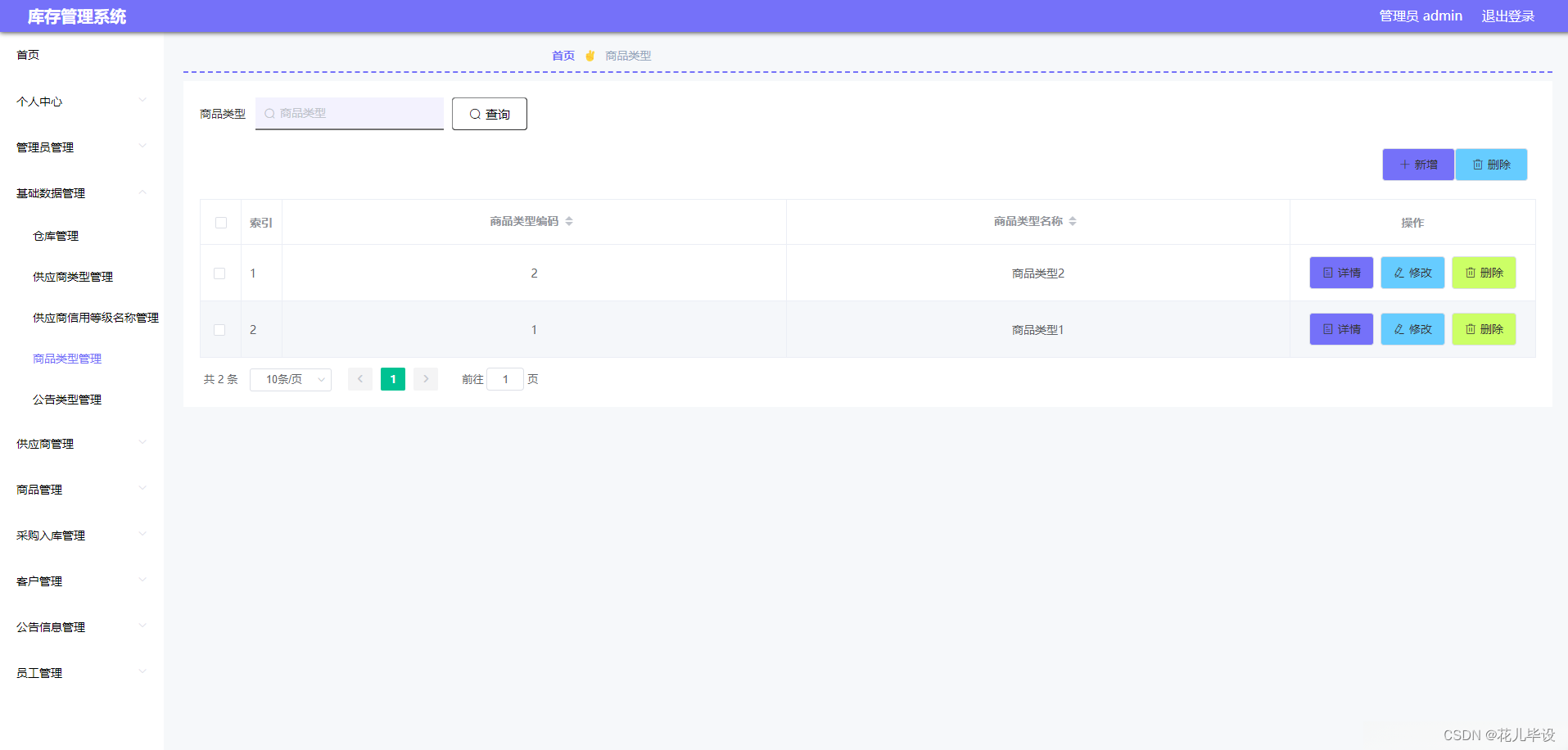Screen dimensions: 1568x750
Task: Open 首页 in the sidebar
Action: coord(82,55)
